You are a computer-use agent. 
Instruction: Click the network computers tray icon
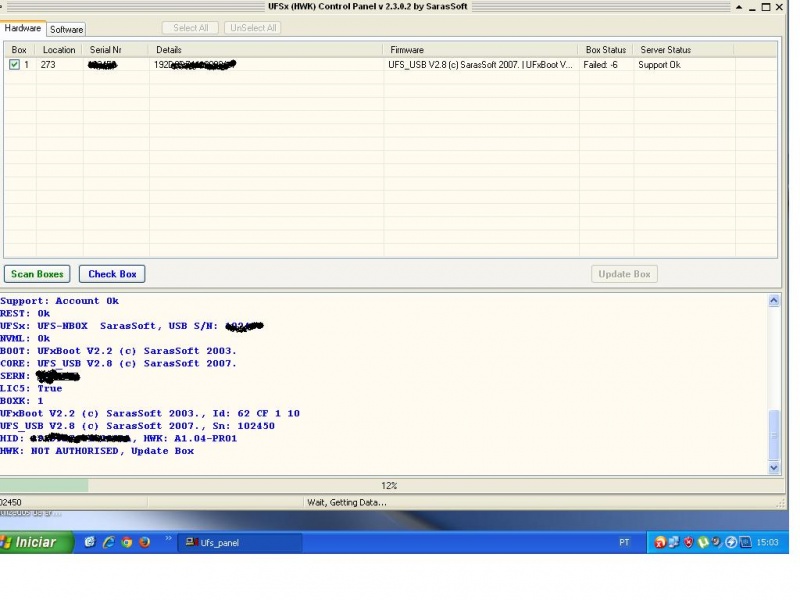pos(674,542)
